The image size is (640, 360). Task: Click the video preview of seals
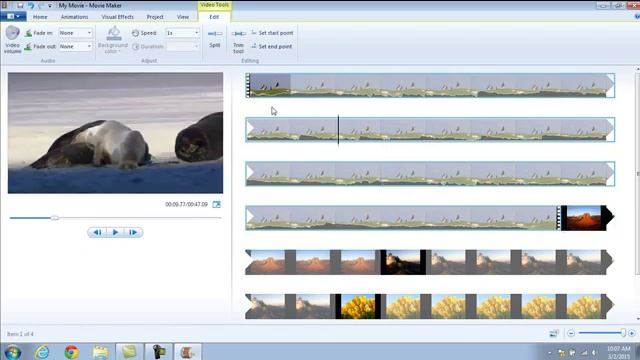pos(116,133)
